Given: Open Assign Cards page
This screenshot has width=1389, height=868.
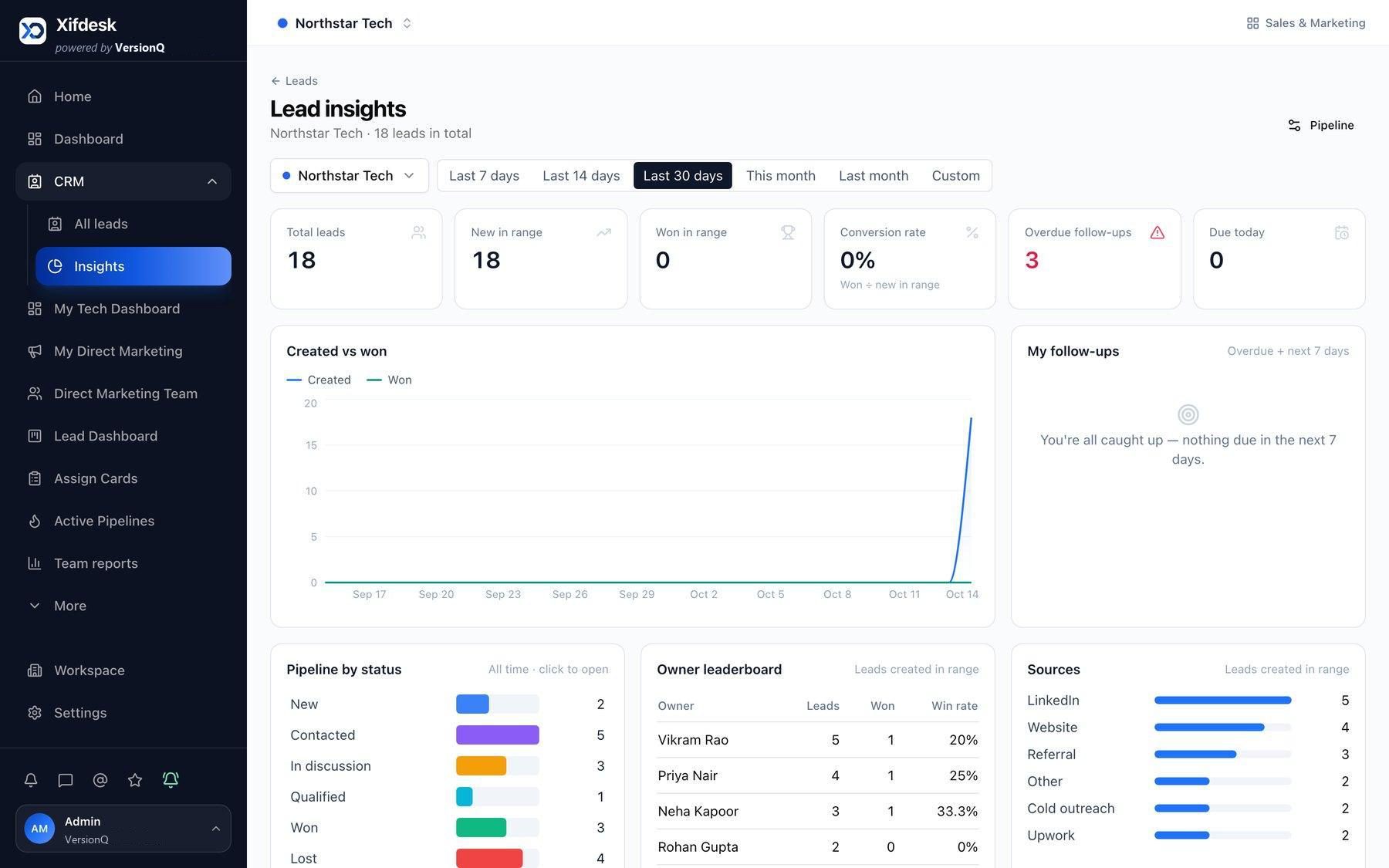Looking at the screenshot, I should coord(123,478).
